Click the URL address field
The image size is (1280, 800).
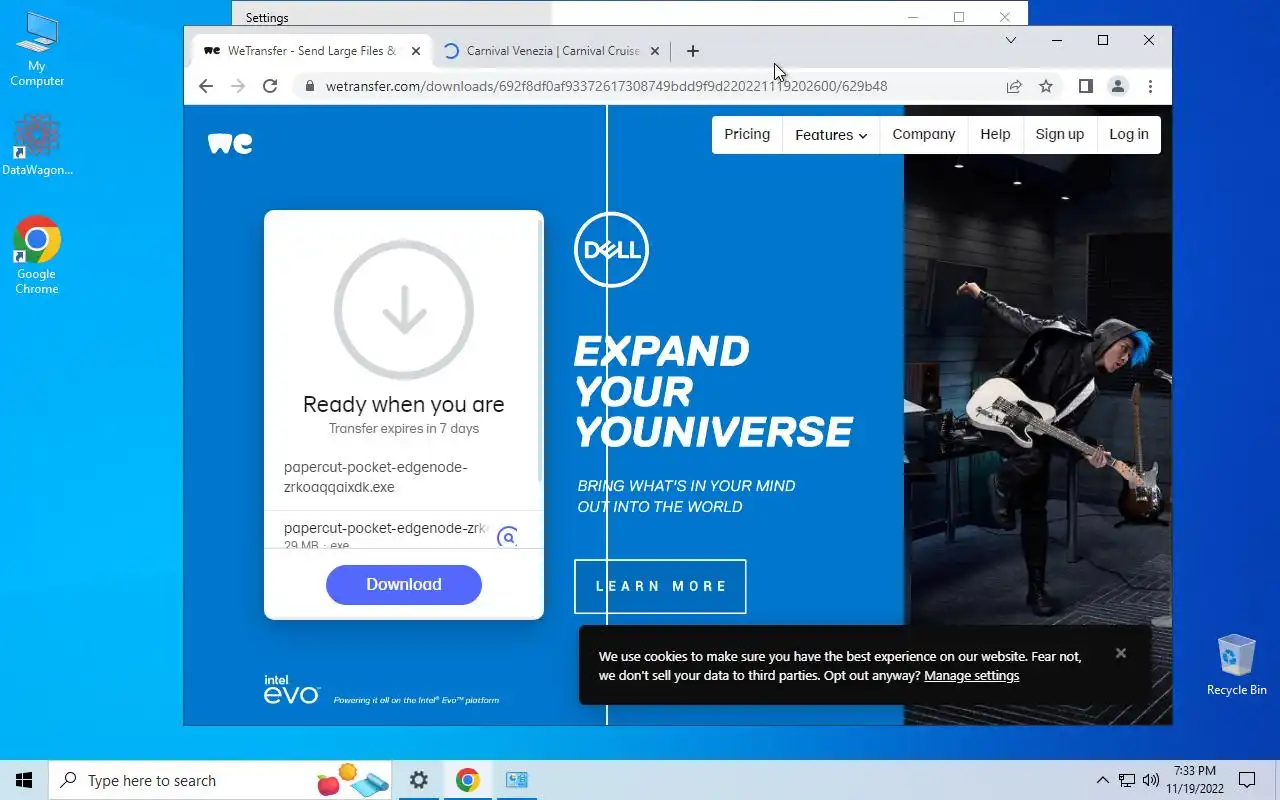point(606,86)
